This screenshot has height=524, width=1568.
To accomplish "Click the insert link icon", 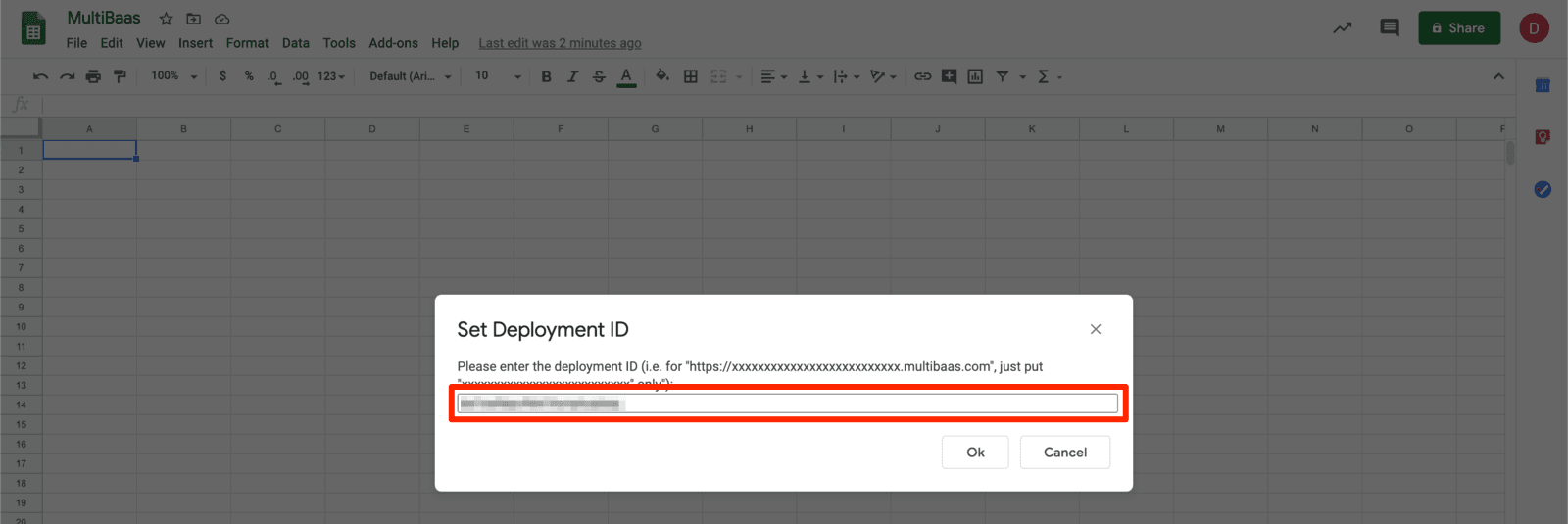I will (922, 76).
